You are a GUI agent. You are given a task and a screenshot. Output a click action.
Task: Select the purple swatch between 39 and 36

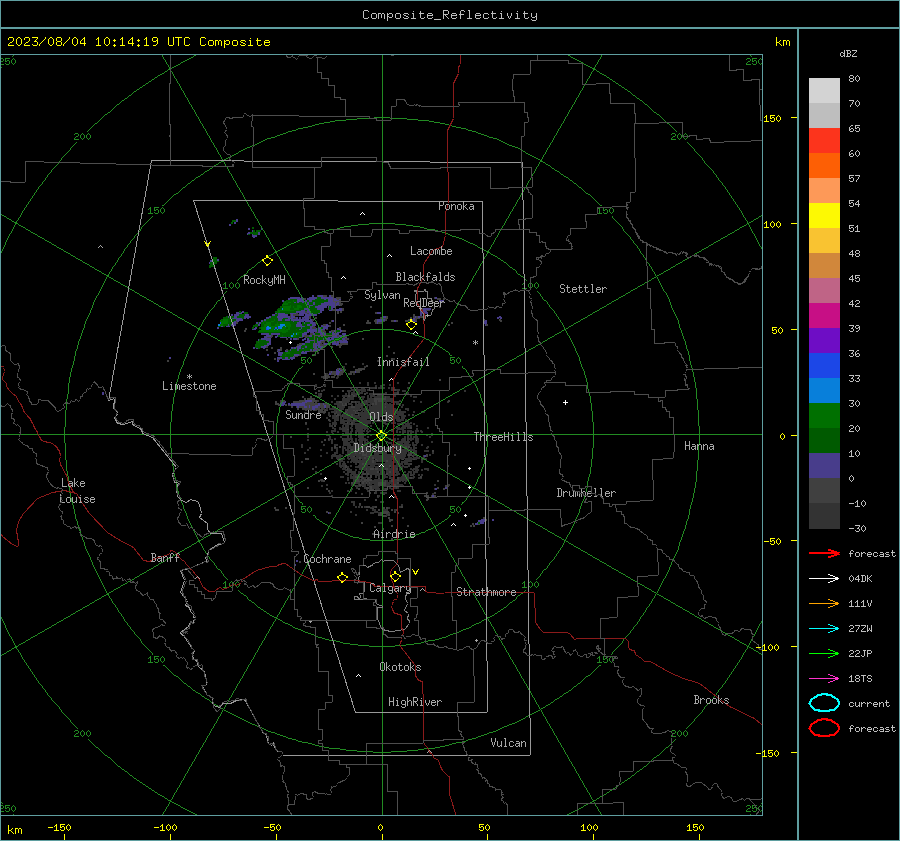point(824,340)
